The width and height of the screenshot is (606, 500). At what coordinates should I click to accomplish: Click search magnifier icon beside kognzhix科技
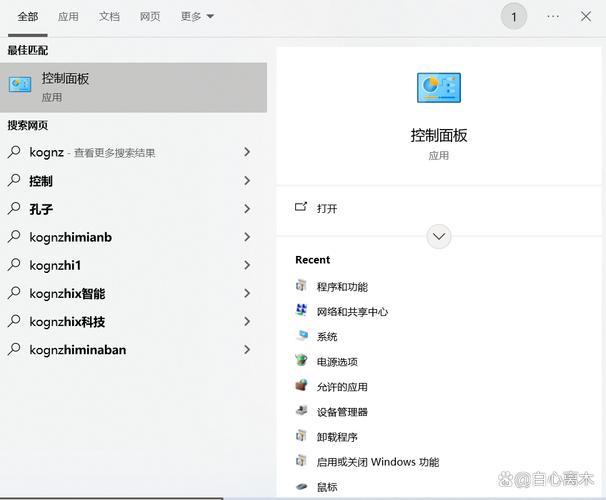14,321
